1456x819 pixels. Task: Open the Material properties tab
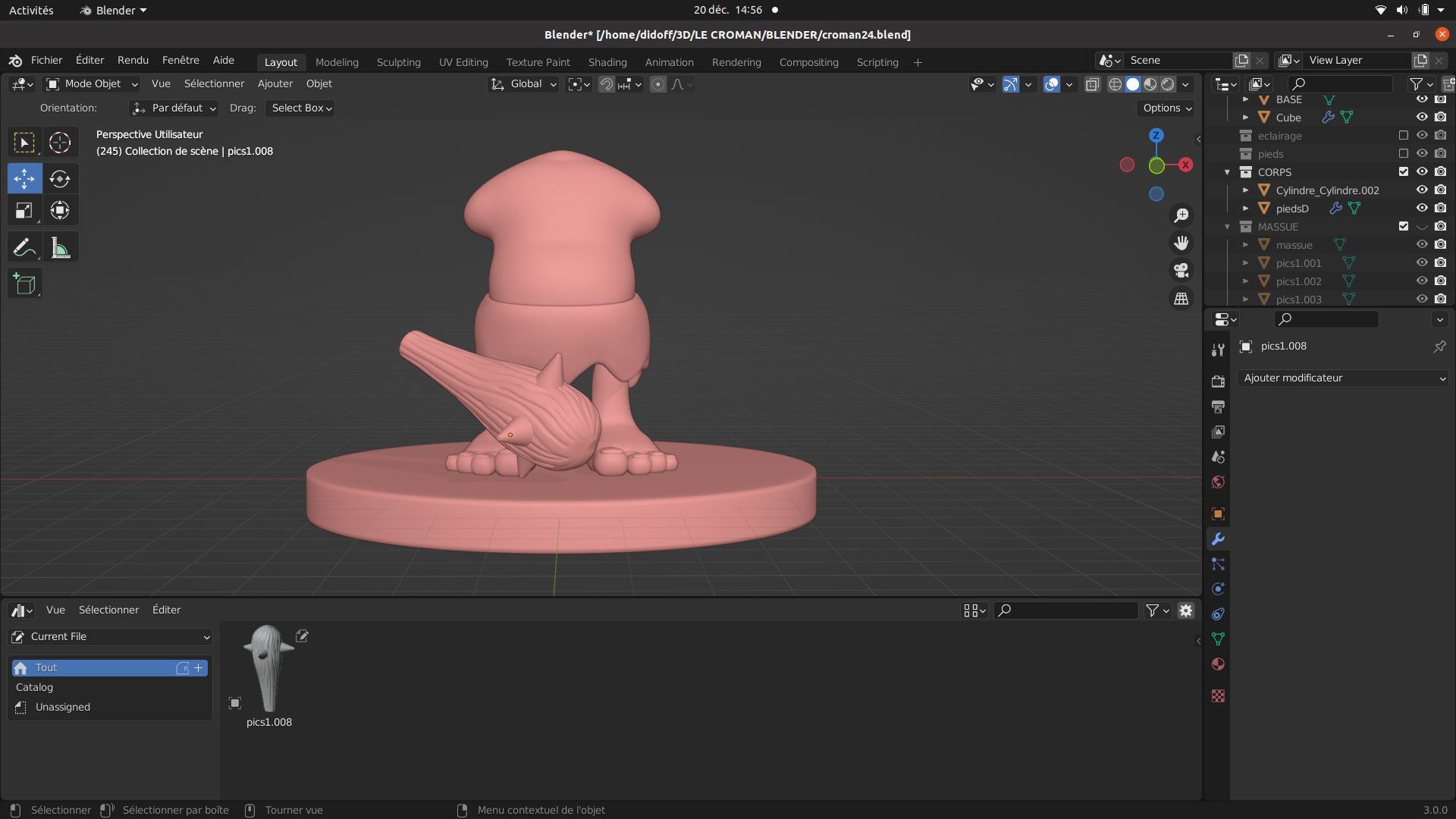click(x=1218, y=664)
